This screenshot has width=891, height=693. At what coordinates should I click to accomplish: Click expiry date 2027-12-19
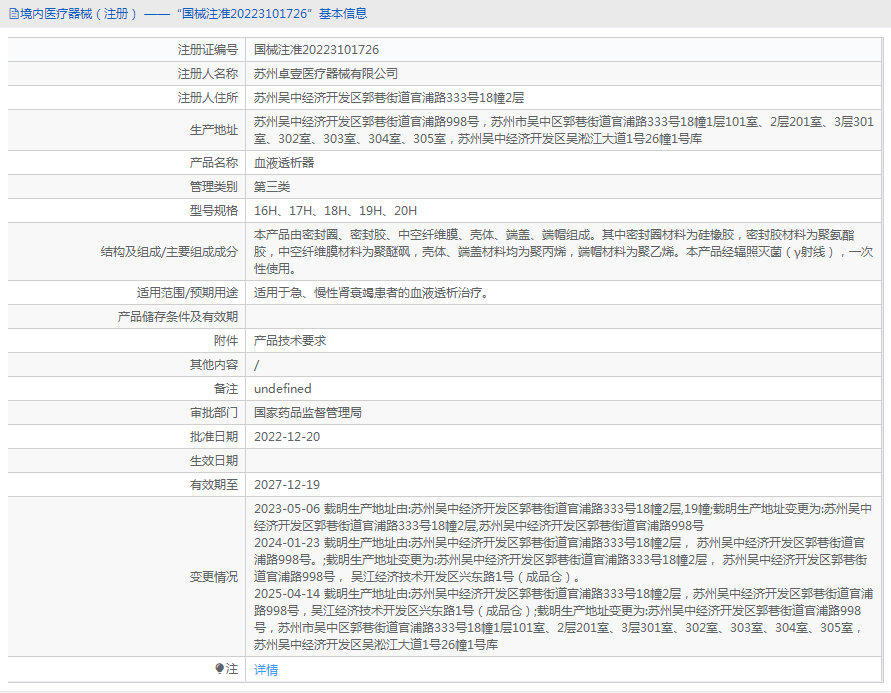(287, 485)
